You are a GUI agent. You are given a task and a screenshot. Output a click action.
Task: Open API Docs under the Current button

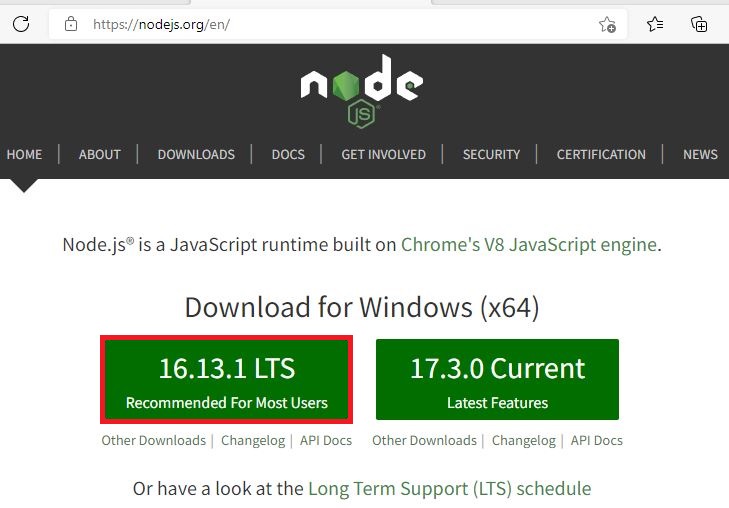[x=596, y=440]
